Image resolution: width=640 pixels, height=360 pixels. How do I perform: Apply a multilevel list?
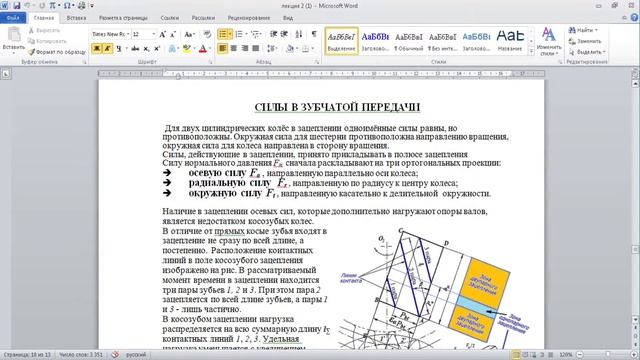click(x=256, y=34)
